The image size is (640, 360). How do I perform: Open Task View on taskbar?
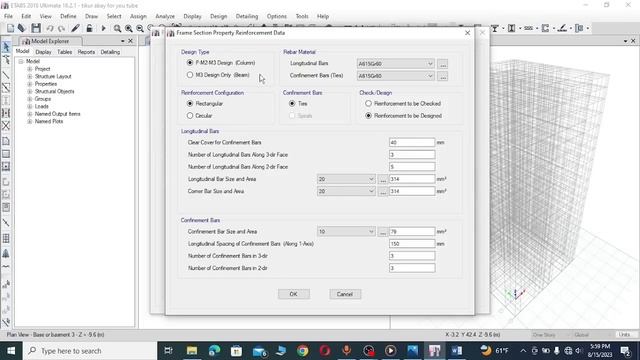pyautogui.click(x=168, y=351)
